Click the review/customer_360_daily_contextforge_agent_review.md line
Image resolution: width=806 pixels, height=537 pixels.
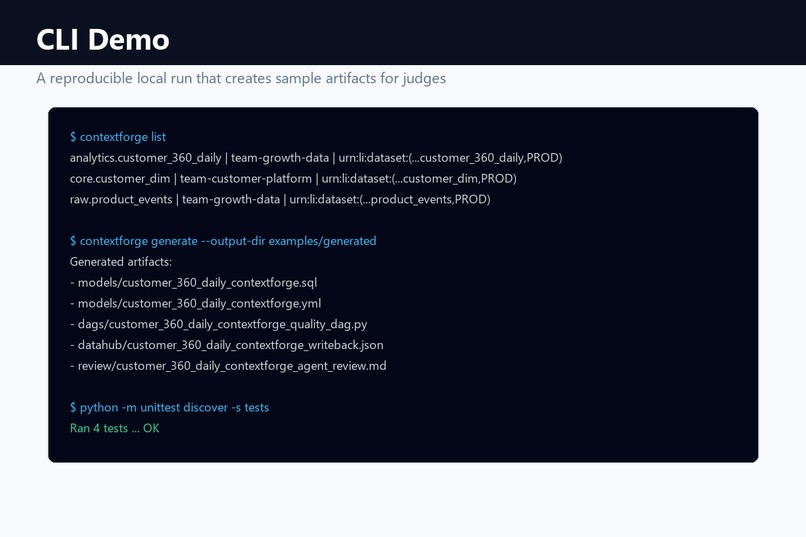click(x=228, y=366)
